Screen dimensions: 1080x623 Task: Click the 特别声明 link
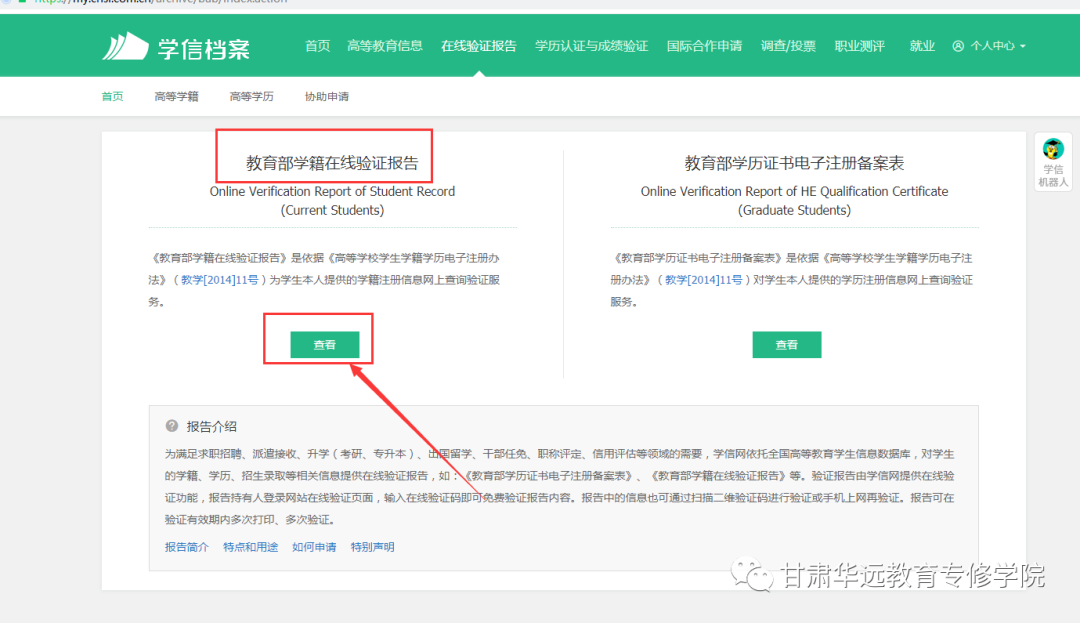(372, 547)
